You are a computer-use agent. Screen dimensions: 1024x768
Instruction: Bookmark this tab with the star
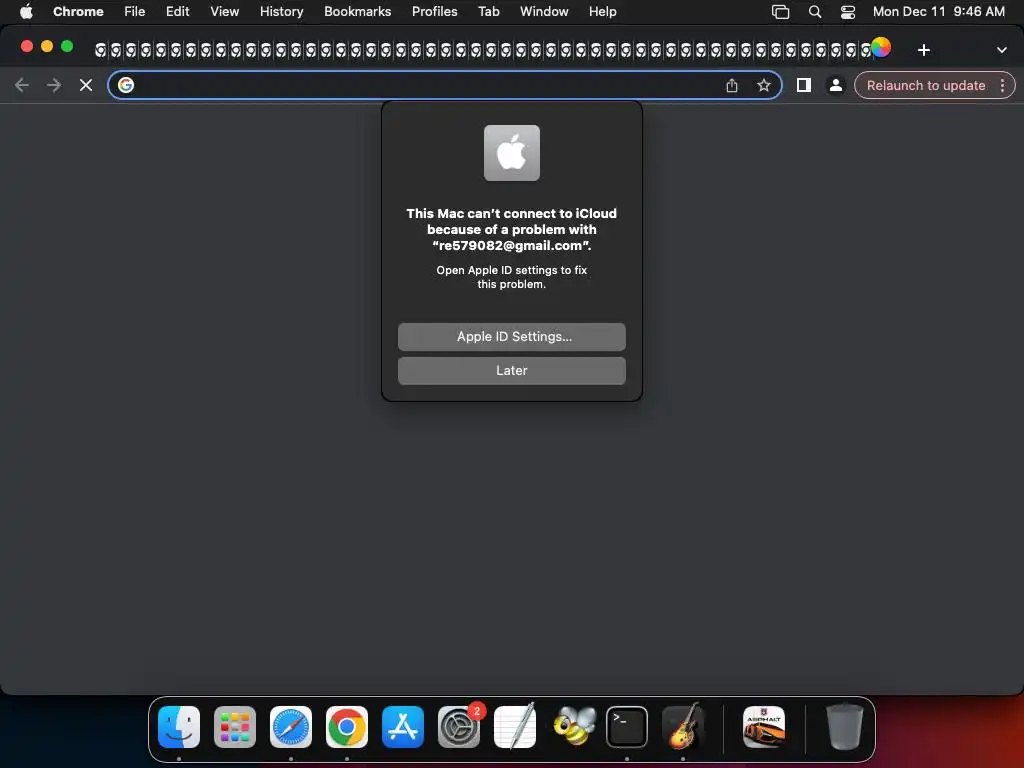[x=763, y=85]
